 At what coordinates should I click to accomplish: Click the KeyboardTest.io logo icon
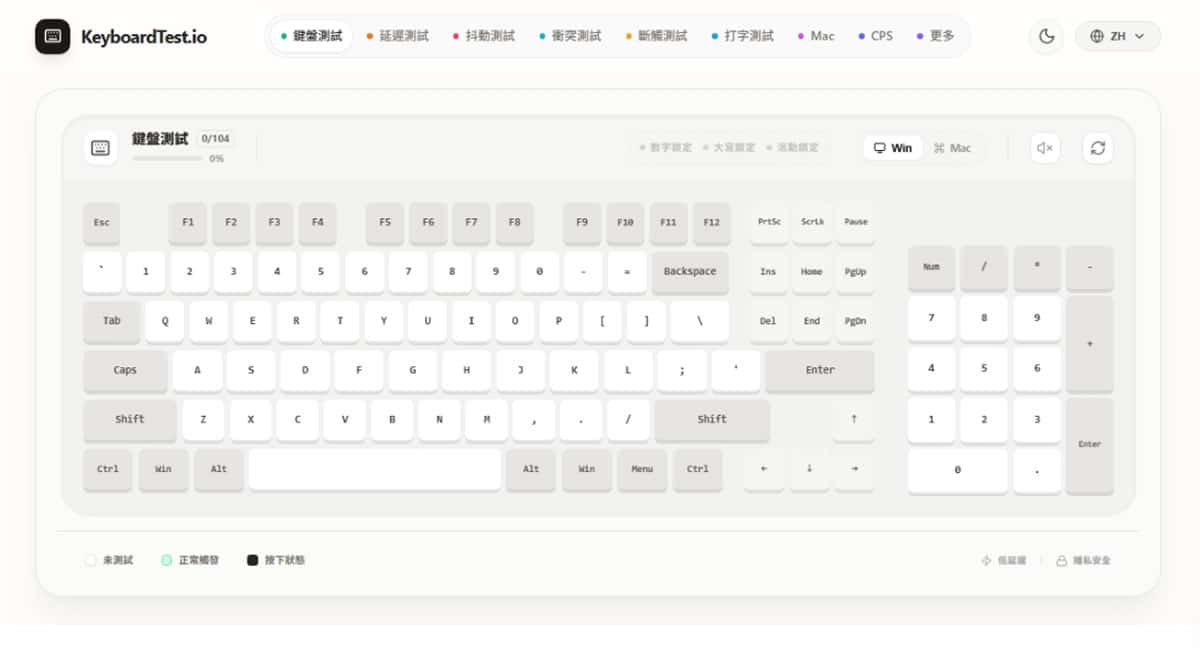point(52,37)
